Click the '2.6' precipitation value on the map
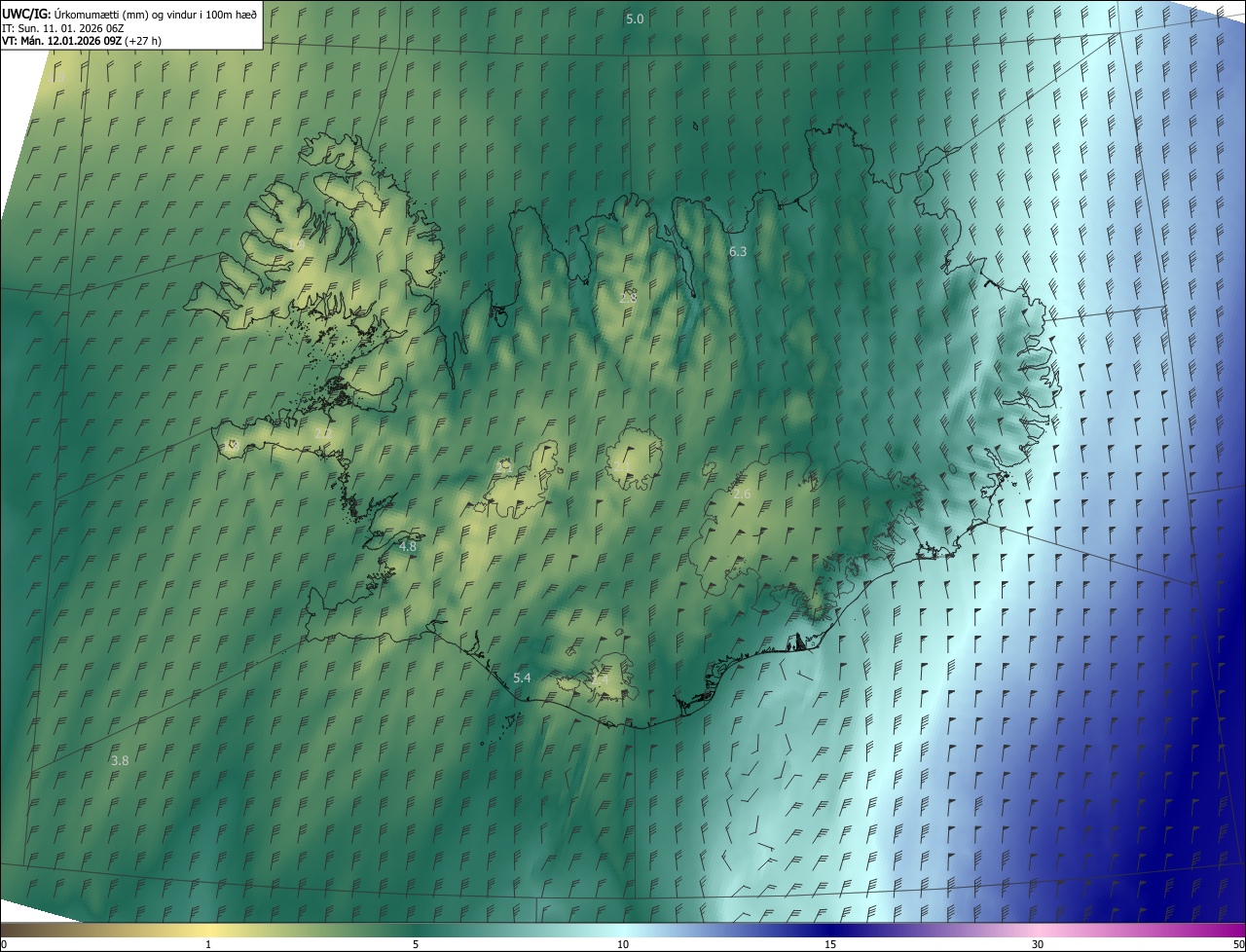 (x=742, y=494)
